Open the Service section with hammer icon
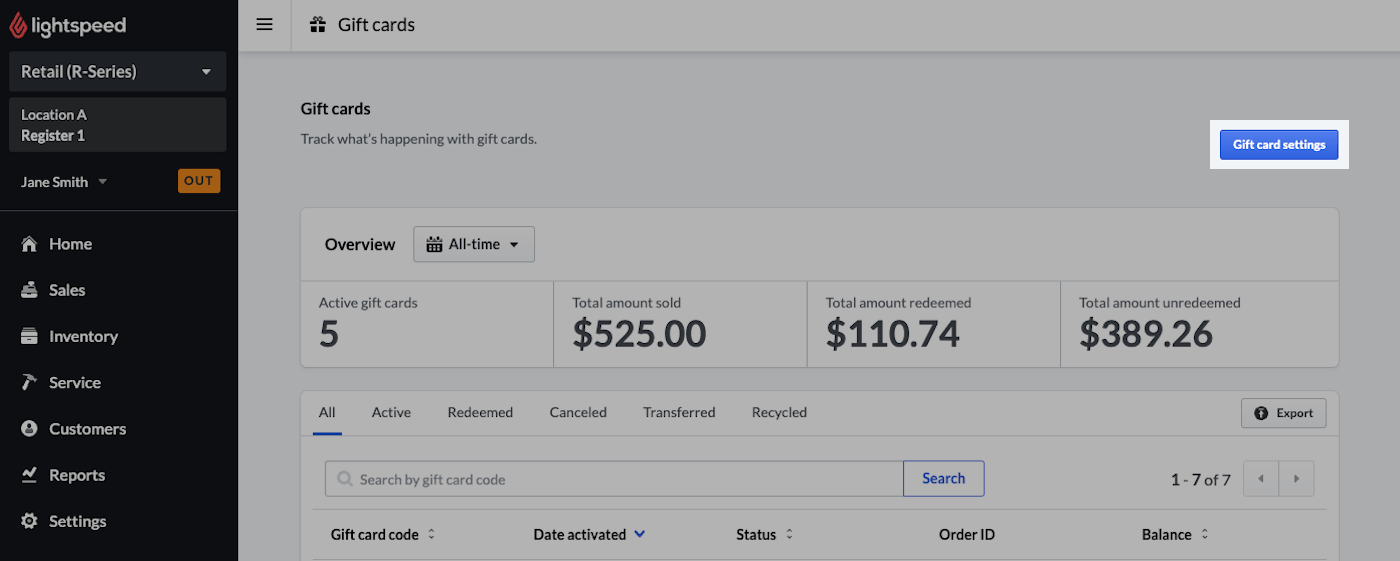 coord(74,383)
